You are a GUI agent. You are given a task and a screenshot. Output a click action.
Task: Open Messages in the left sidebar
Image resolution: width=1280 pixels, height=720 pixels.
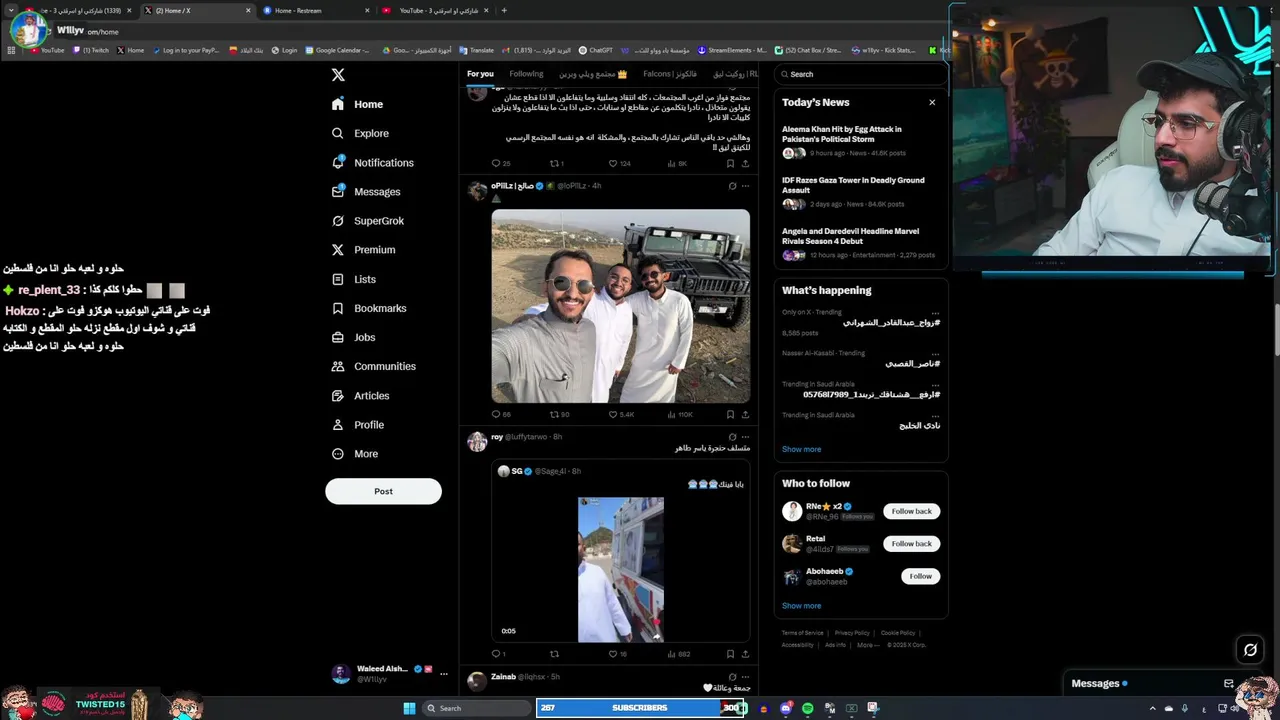[x=366, y=192]
